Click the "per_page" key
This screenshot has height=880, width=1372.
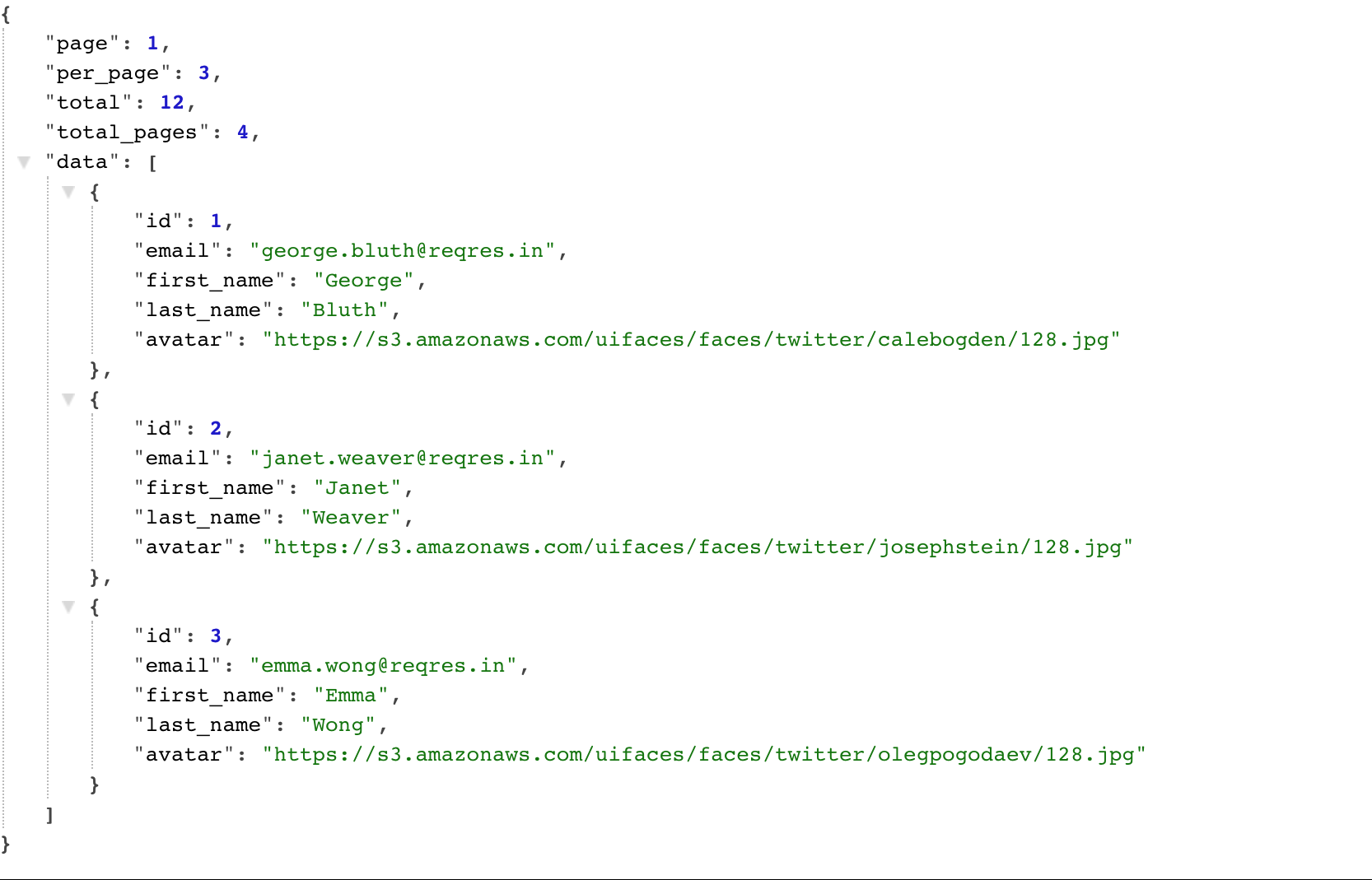click(108, 73)
